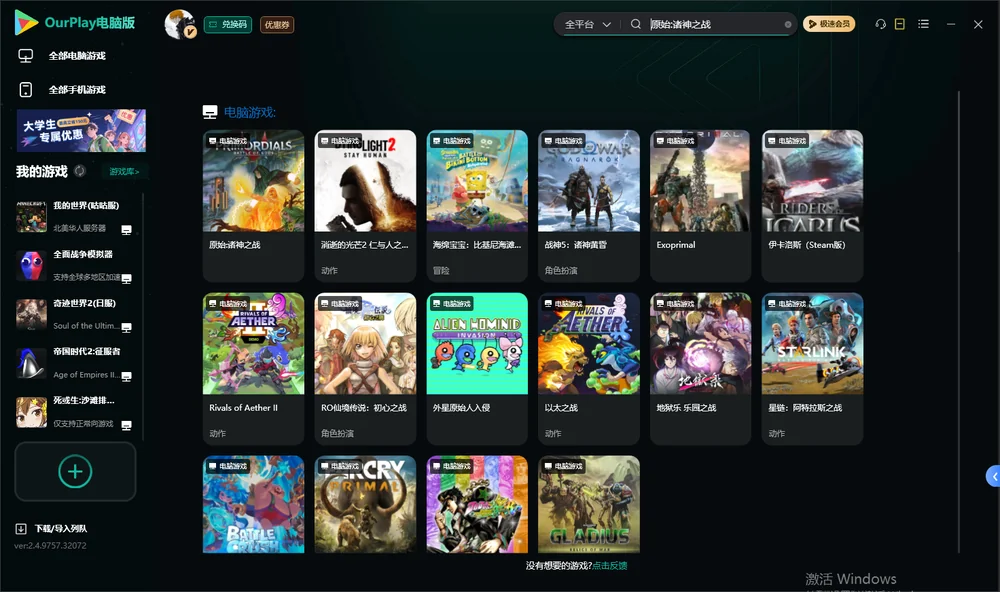Open the Exoprimal game card
The height and width of the screenshot is (592, 1000).
pyautogui.click(x=700, y=205)
